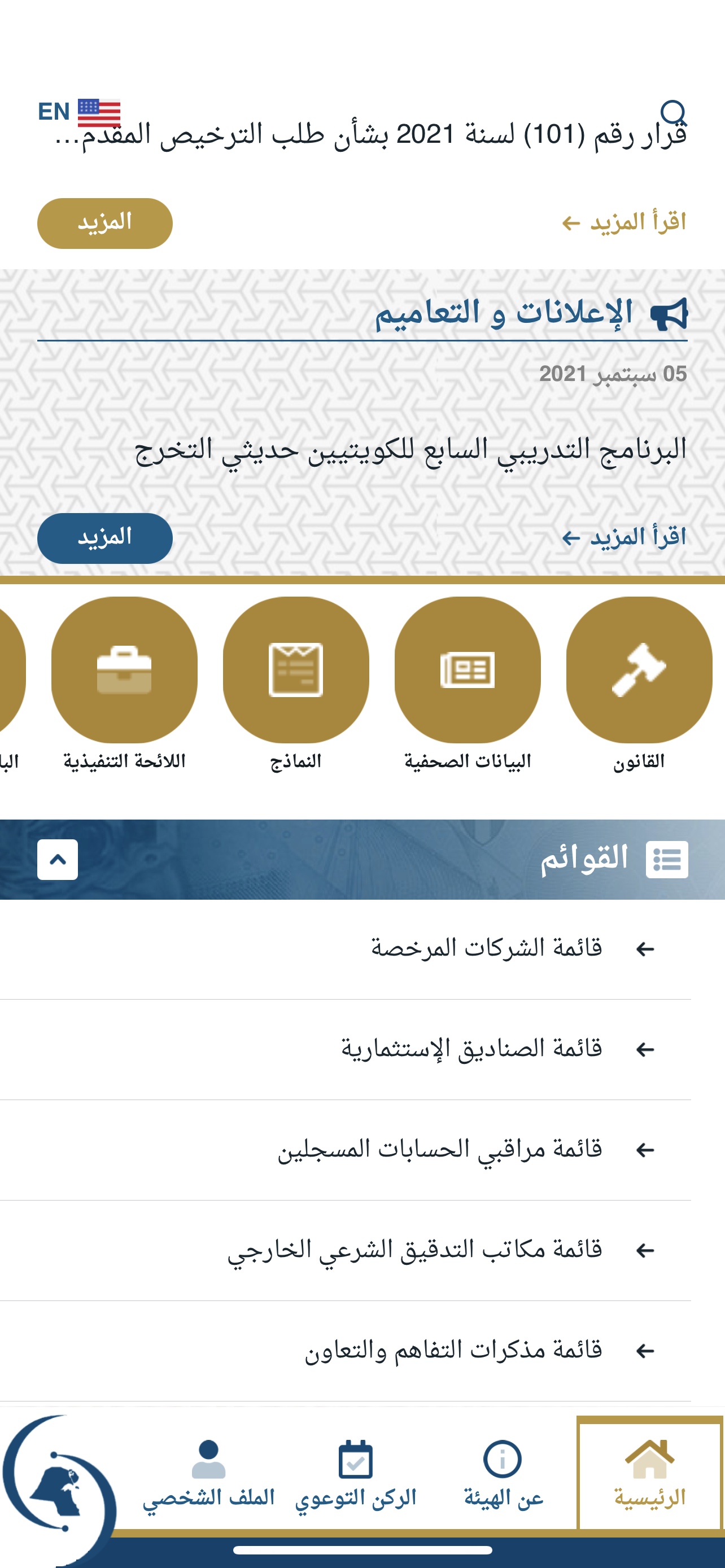Open the اللائحة التنفيذية briefcase icon
The width and height of the screenshot is (725, 1568).
tap(124, 669)
